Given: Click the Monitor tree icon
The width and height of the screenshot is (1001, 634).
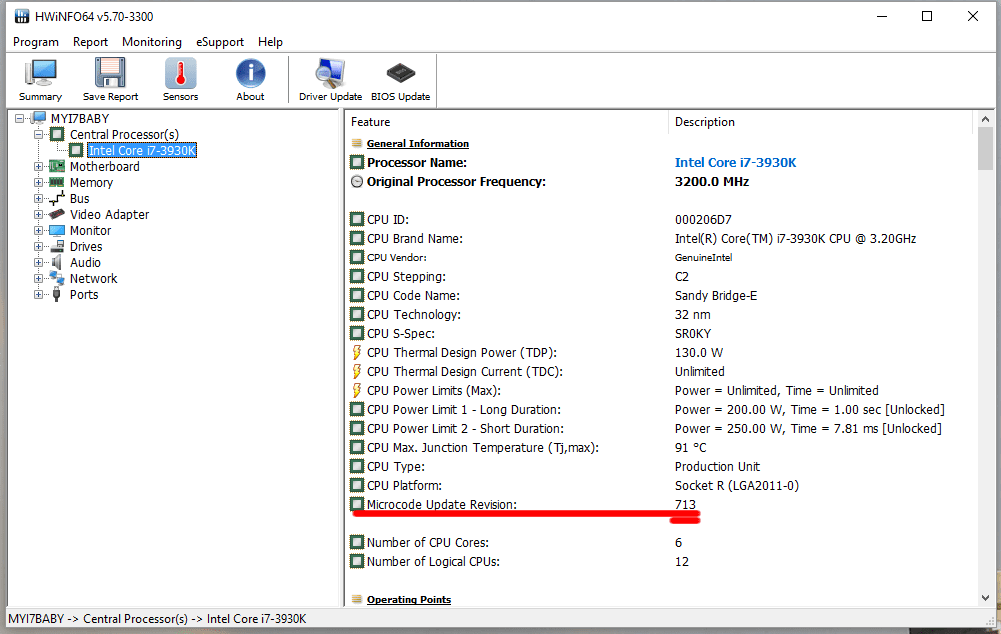Looking at the screenshot, I should tap(57, 230).
